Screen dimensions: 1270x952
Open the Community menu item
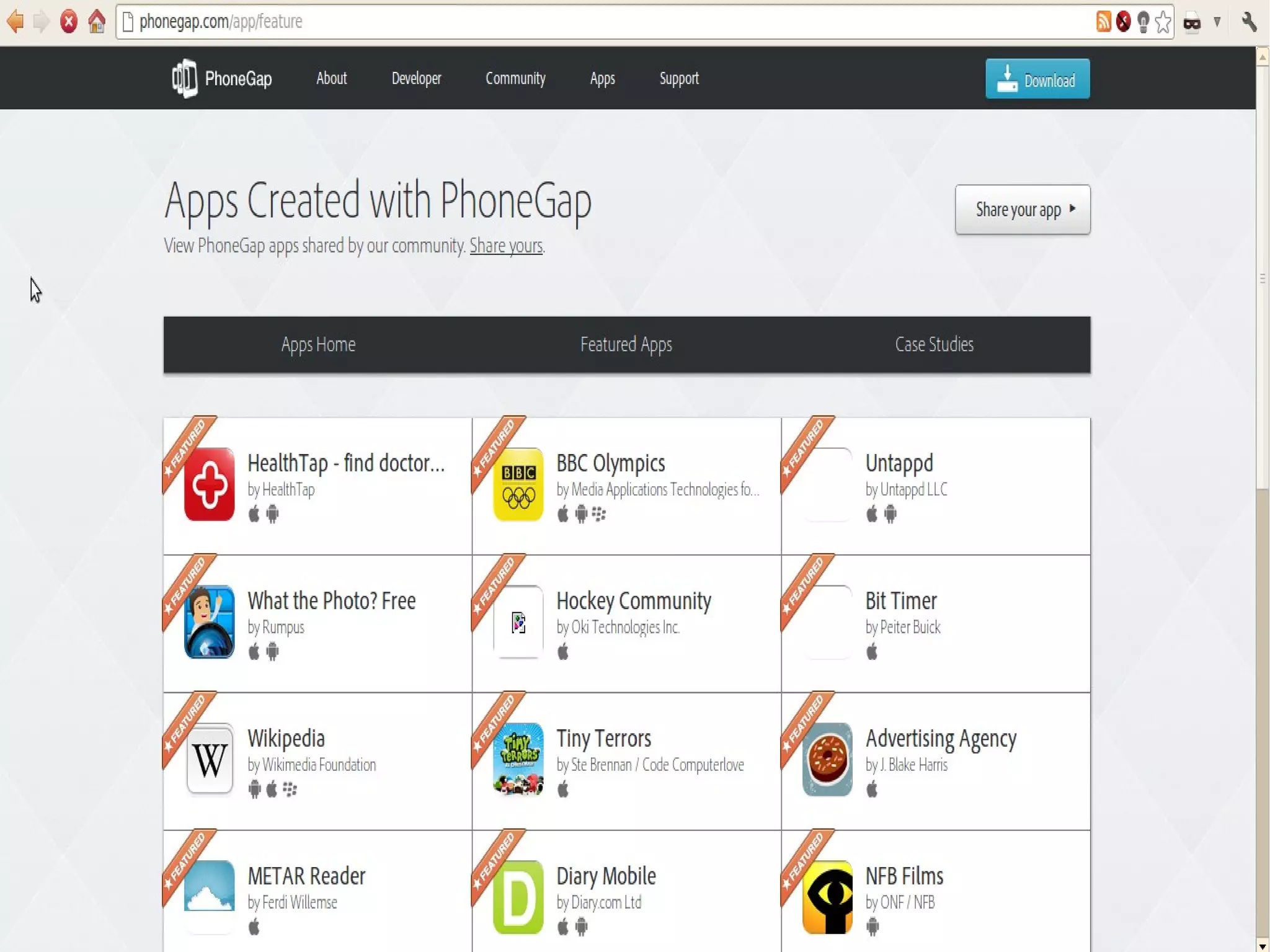pos(515,79)
